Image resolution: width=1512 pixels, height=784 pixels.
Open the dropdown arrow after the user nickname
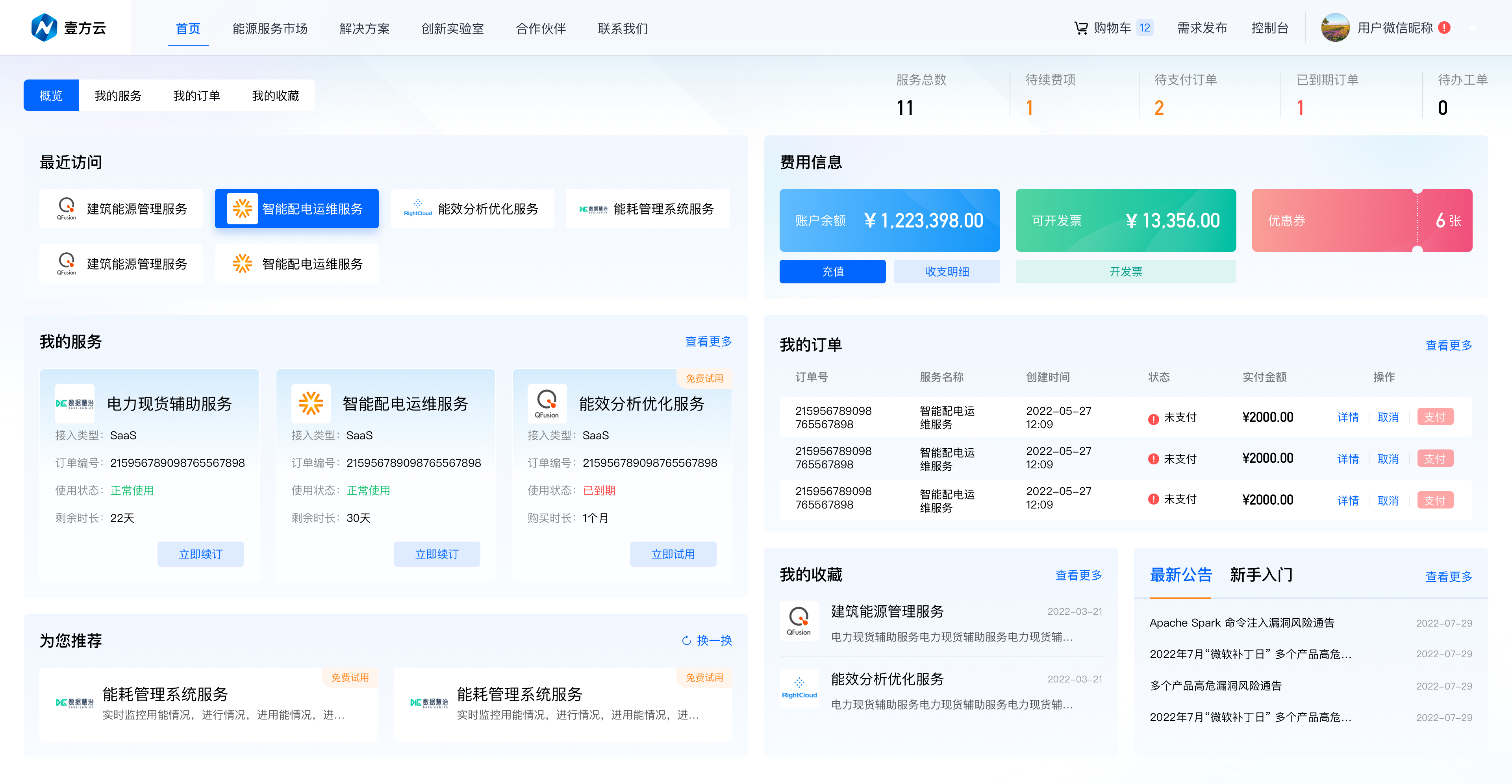[x=1473, y=28]
